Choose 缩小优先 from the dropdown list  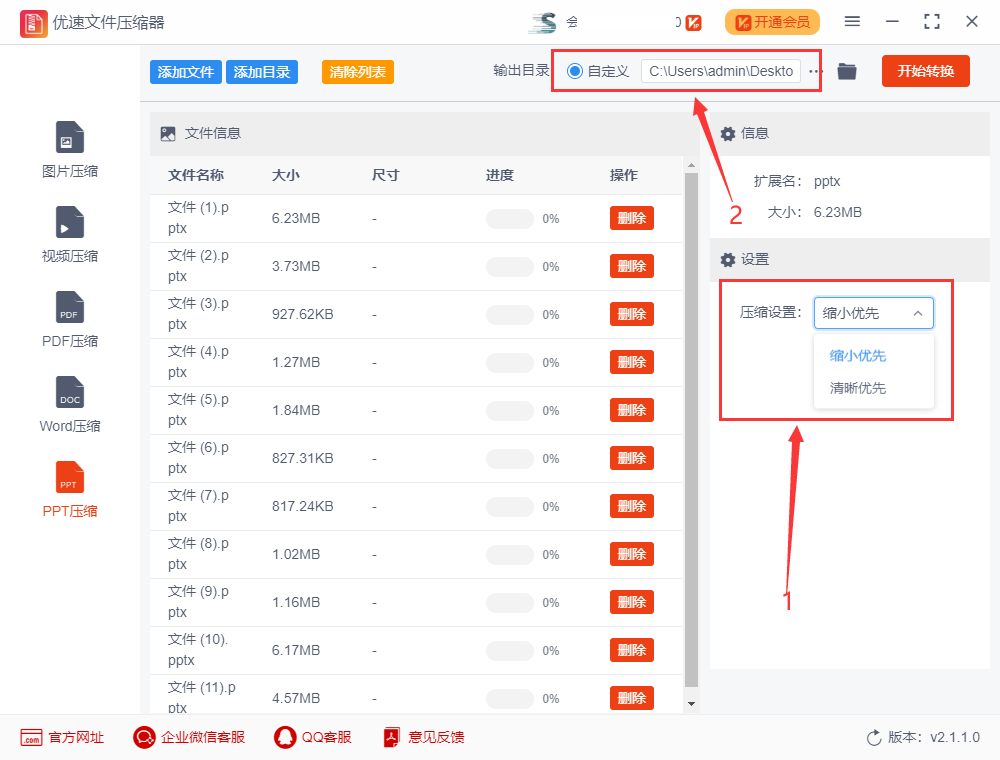[857, 356]
